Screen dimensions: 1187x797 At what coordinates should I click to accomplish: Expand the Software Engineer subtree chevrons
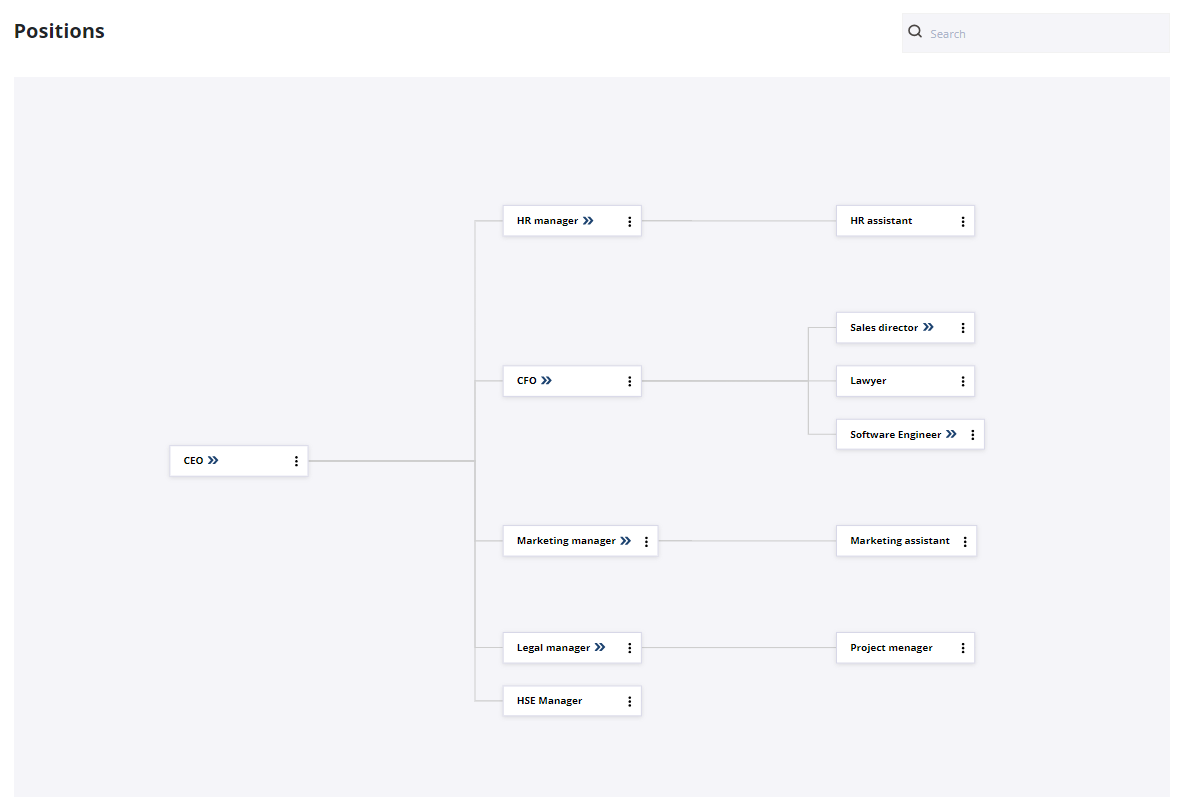pyautogui.click(x=951, y=434)
